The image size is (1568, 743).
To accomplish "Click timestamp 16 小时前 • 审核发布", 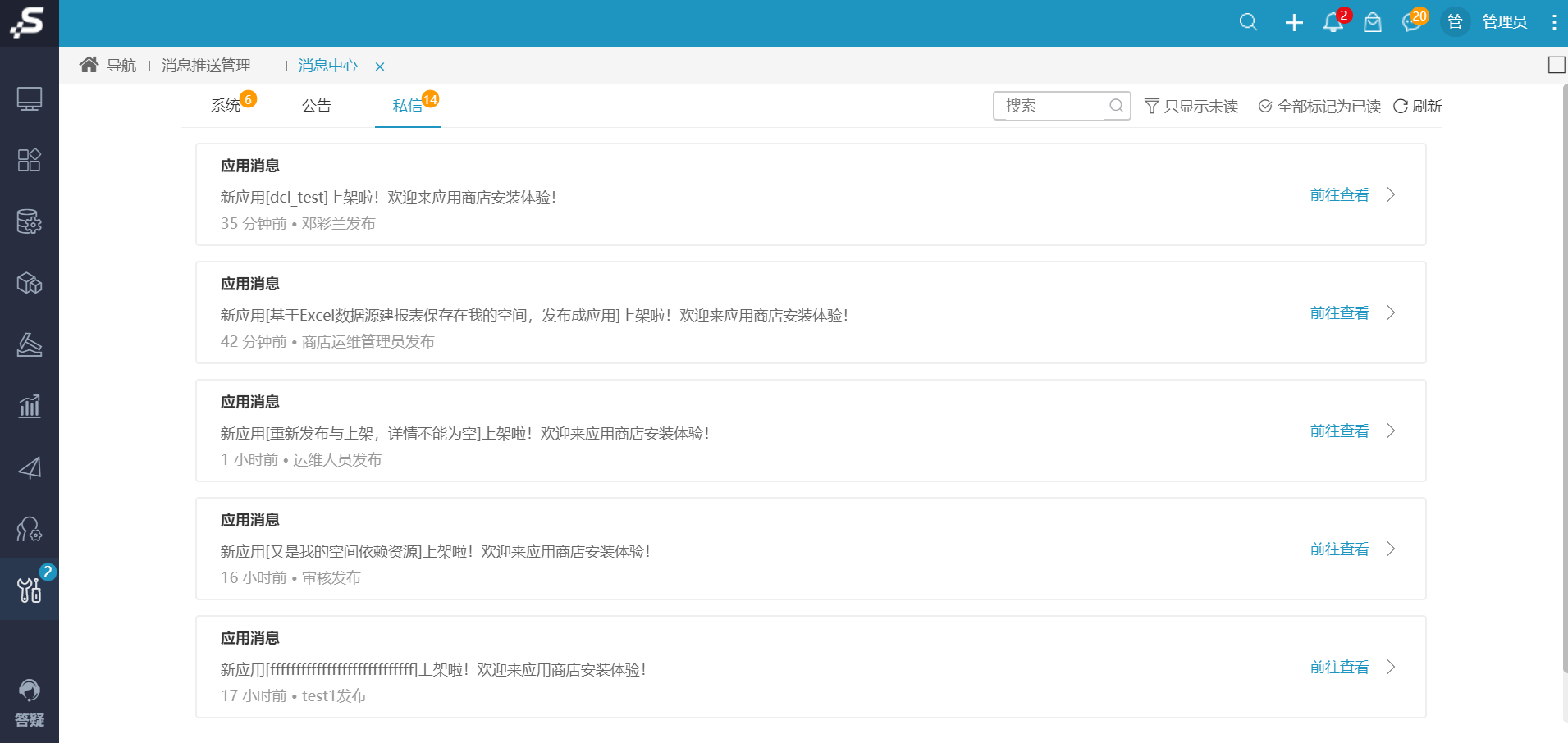I will click(290, 578).
